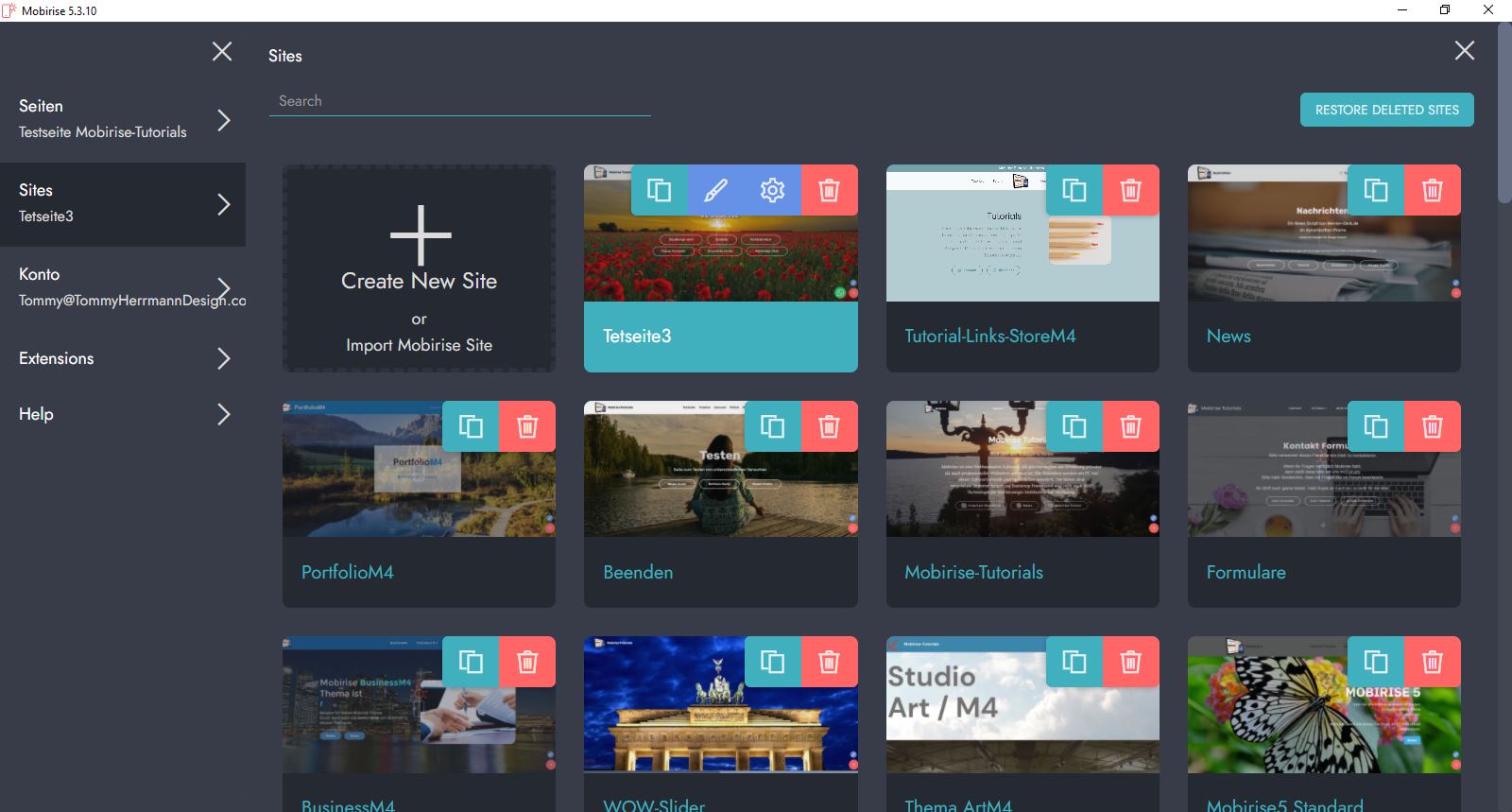Expand the Seiten menu chevron
The width and height of the screenshot is (1512, 812).
(224, 120)
